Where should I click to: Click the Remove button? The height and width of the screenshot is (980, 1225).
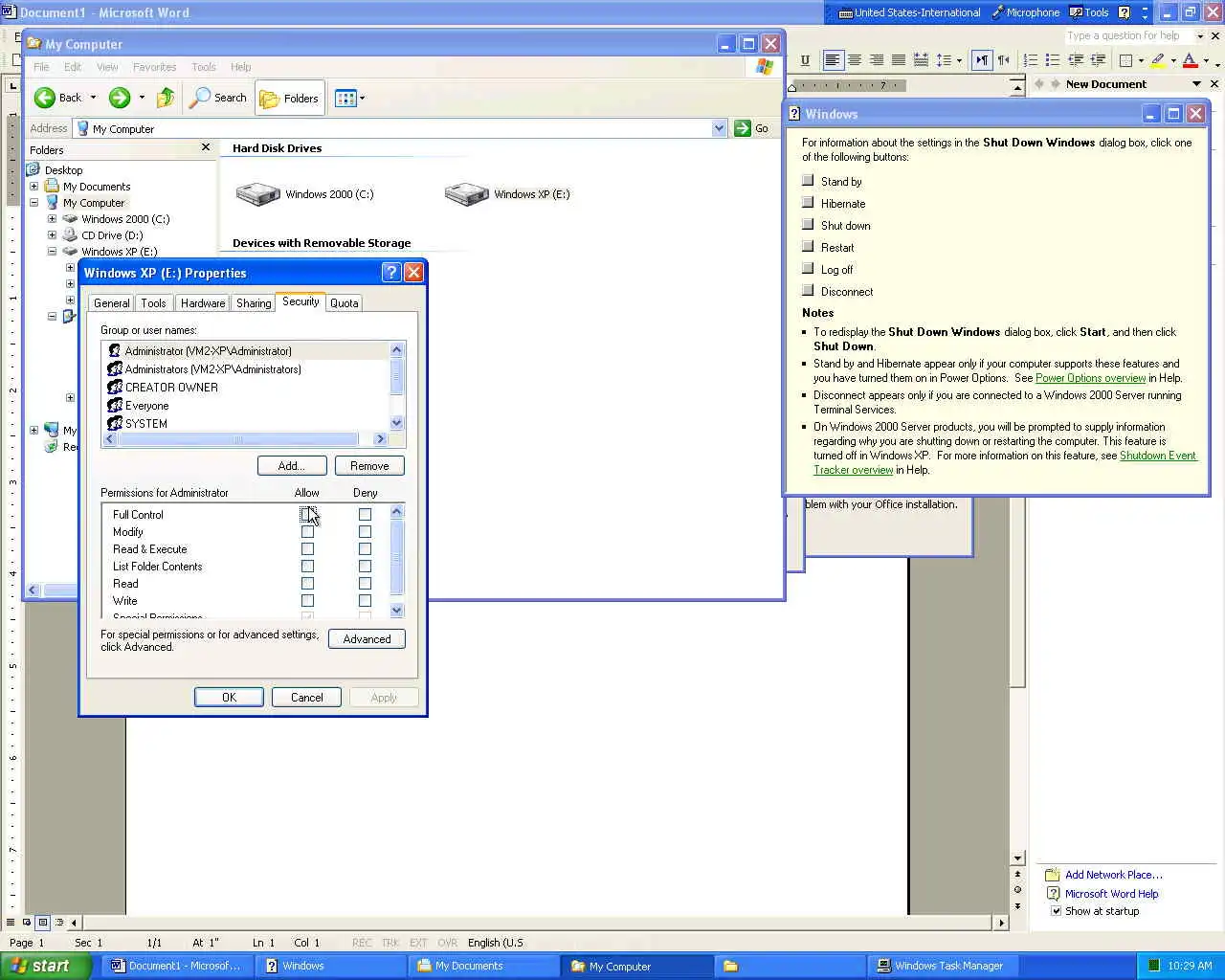369,466
